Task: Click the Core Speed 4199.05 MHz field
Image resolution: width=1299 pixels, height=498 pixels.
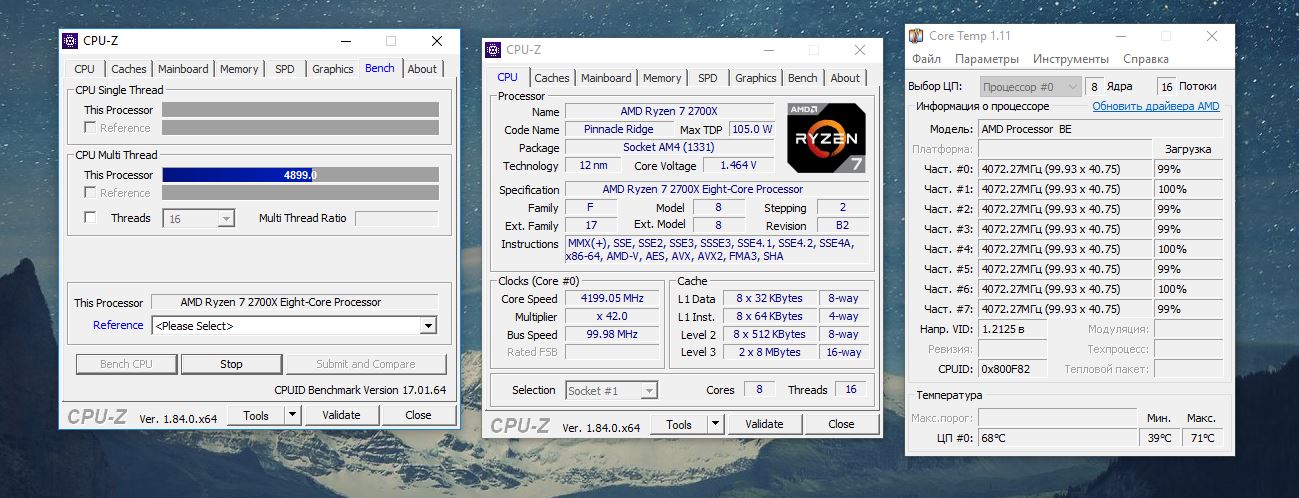Action: [614, 299]
